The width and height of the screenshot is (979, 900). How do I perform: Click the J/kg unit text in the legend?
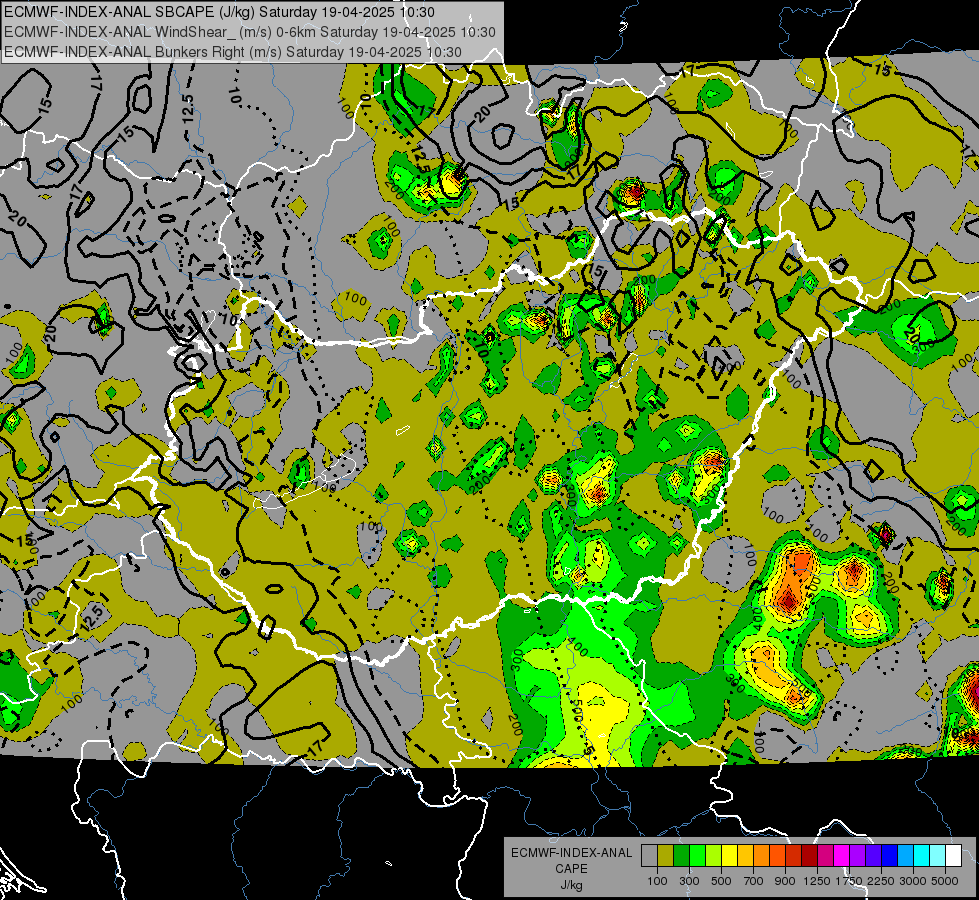[571, 885]
